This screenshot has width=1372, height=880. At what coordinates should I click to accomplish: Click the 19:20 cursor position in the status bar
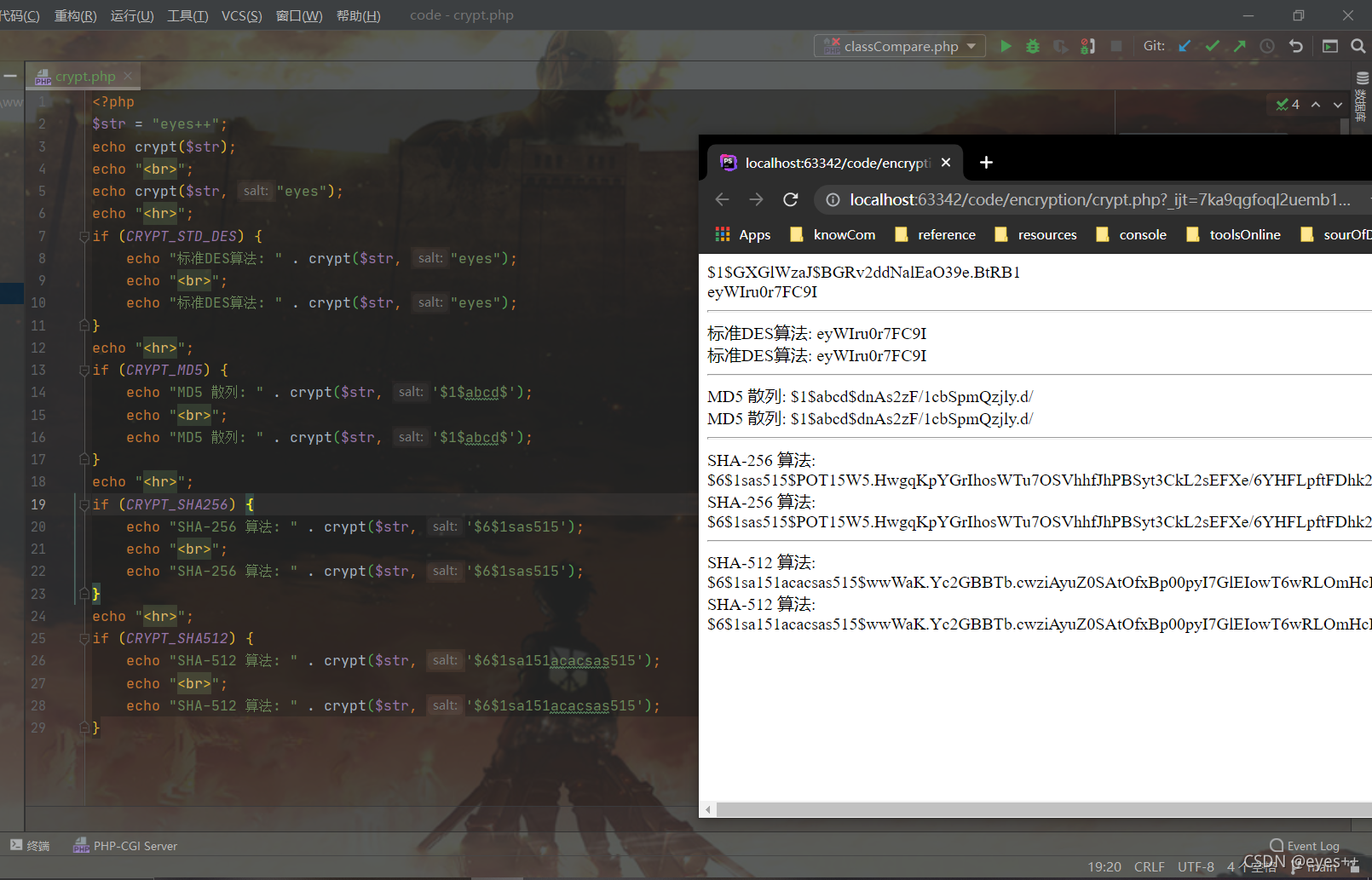pos(1104,866)
